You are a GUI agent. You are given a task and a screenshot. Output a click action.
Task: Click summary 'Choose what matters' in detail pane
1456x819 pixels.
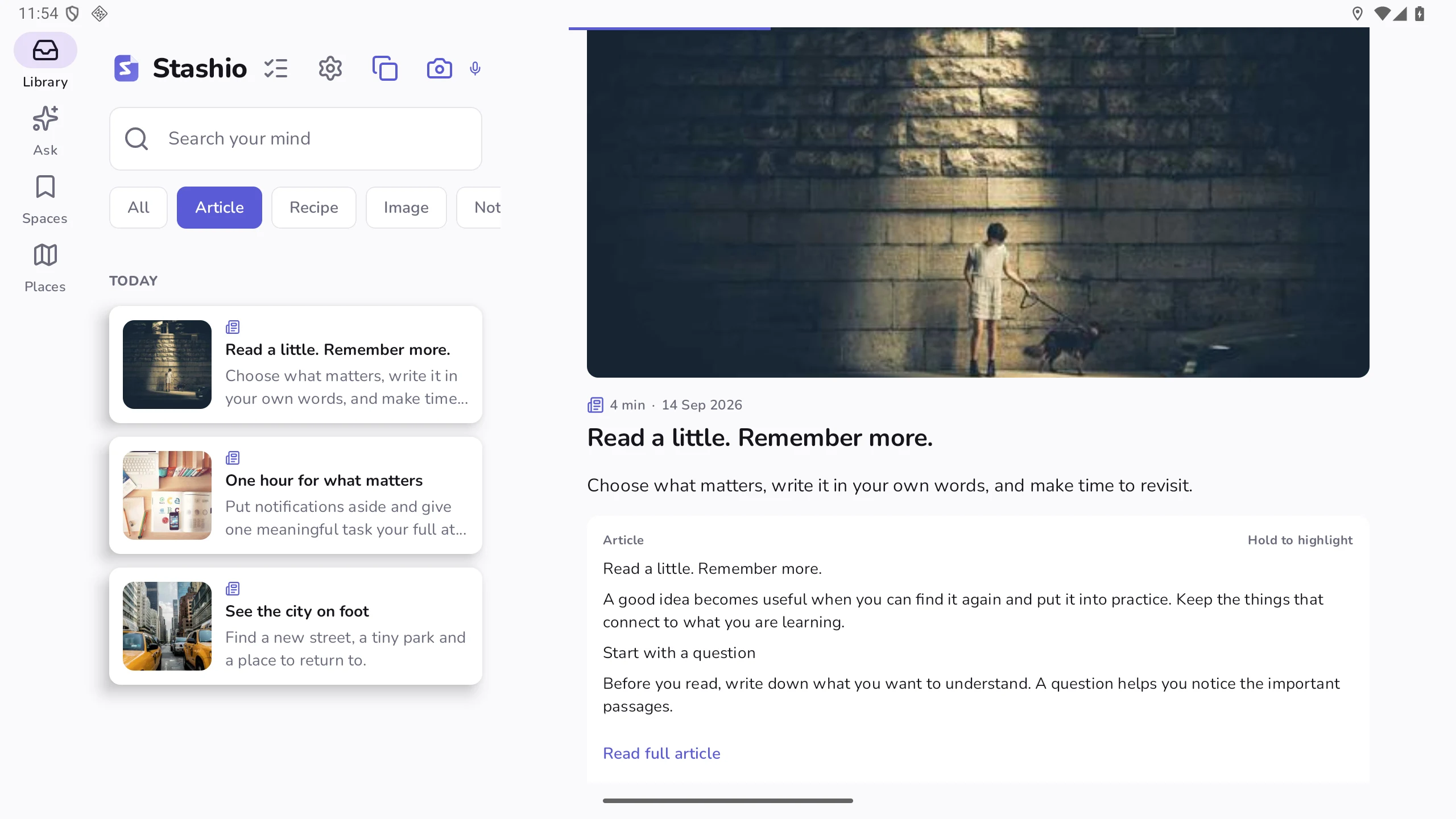890,486
